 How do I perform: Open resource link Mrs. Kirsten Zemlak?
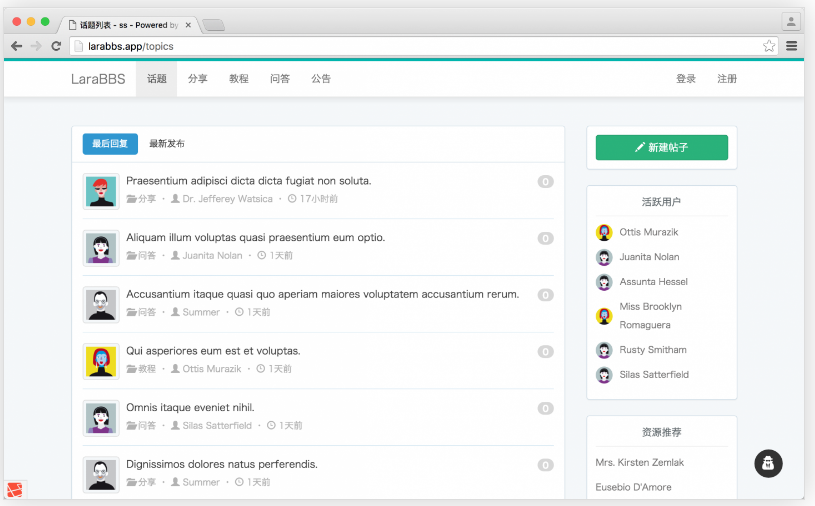[x=640, y=462]
